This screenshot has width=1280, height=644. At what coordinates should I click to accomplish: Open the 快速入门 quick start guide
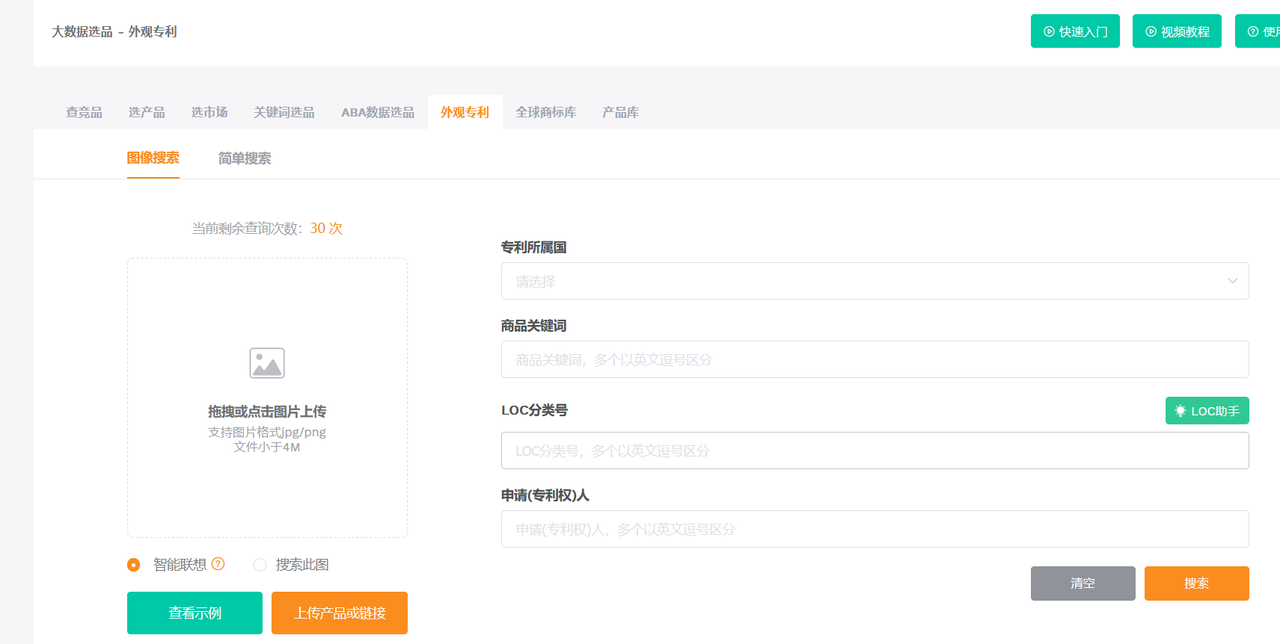coord(1075,31)
